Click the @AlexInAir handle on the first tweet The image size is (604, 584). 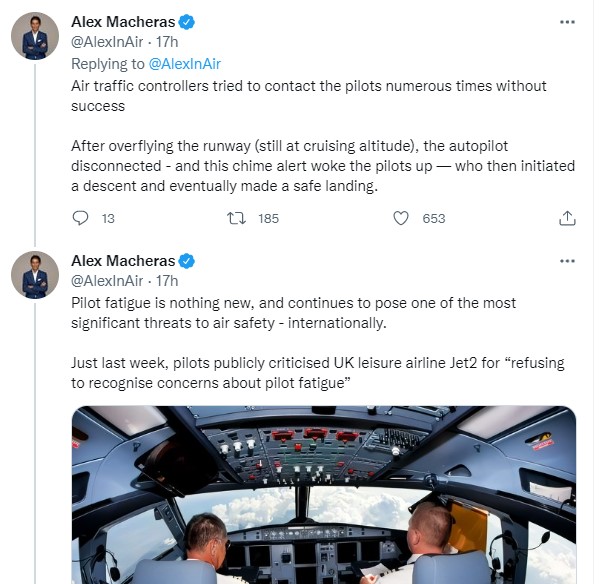pyautogui.click(x=108, y=43)
